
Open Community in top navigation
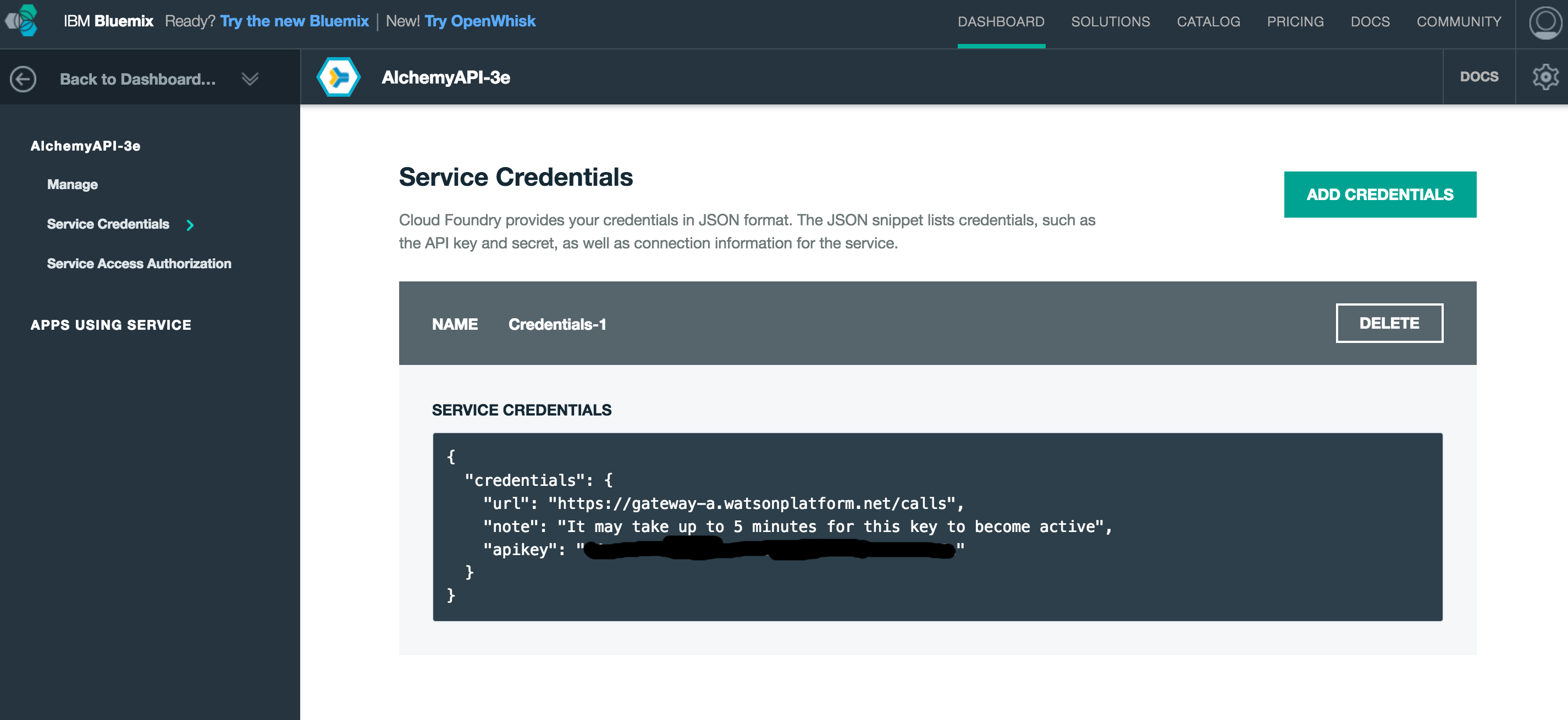pyautogui.click(x=1459, y=22)
